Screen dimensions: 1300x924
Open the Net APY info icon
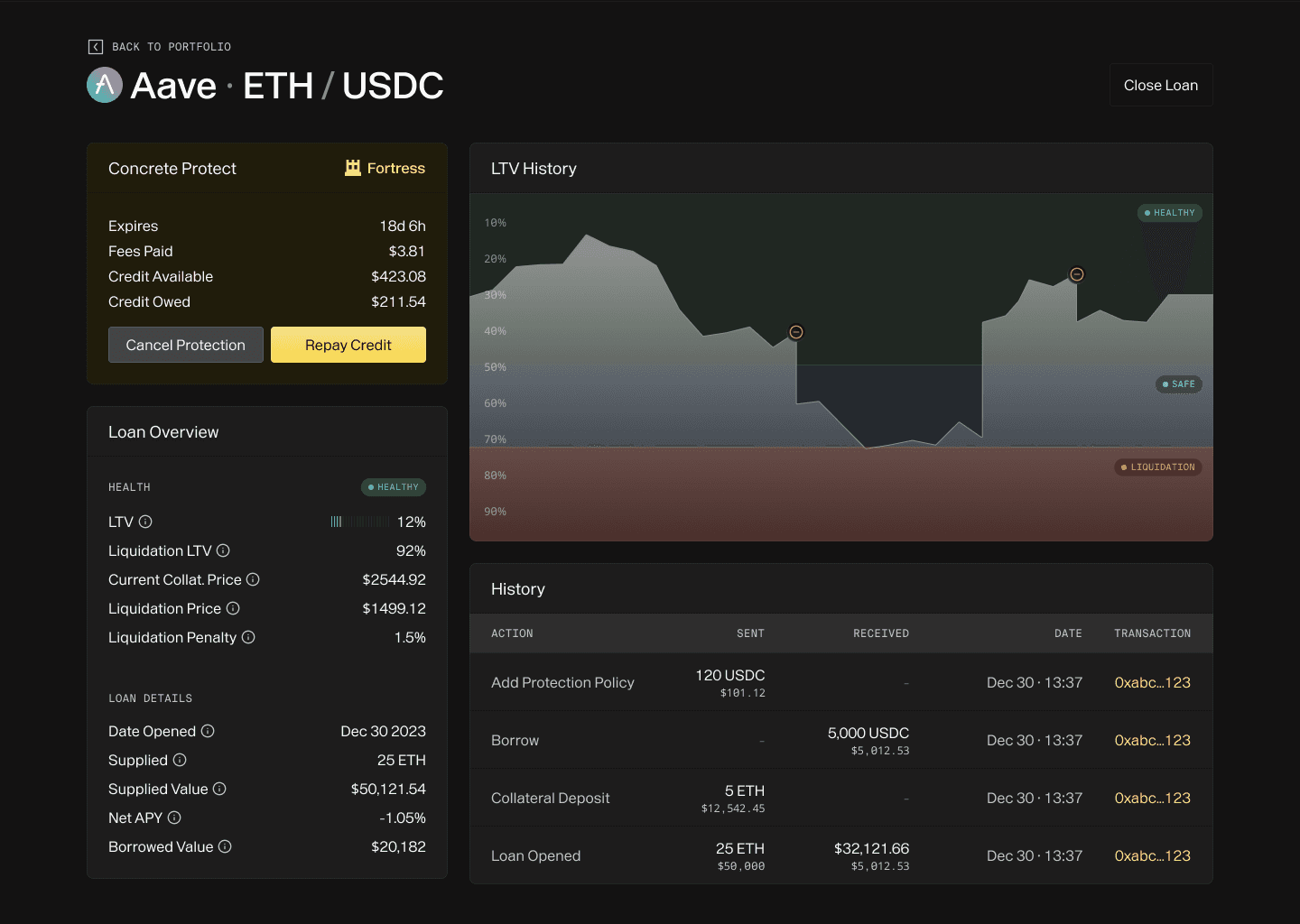(174, 818)
